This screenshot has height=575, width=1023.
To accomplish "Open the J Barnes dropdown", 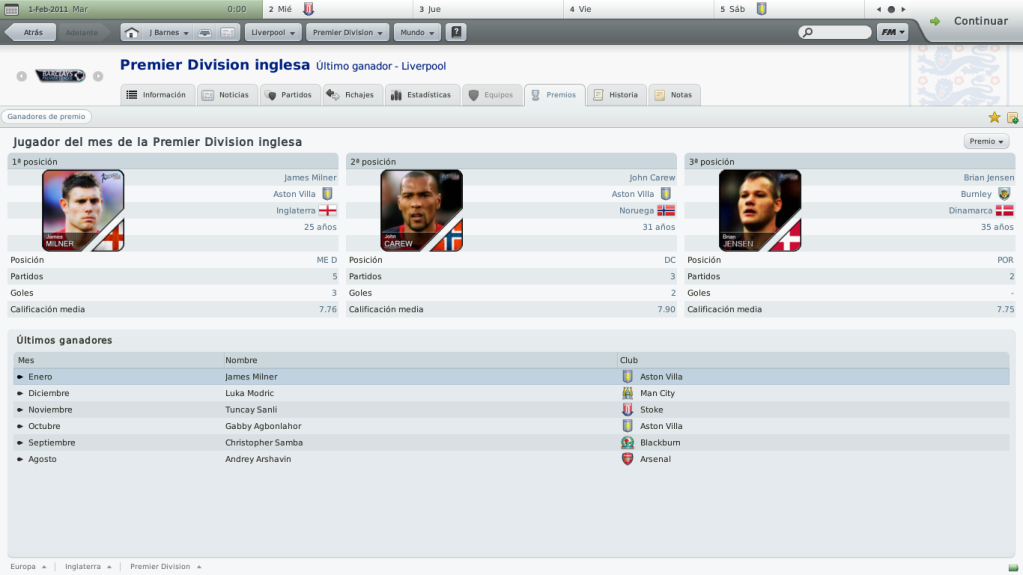I will click(x=168, y=33).
